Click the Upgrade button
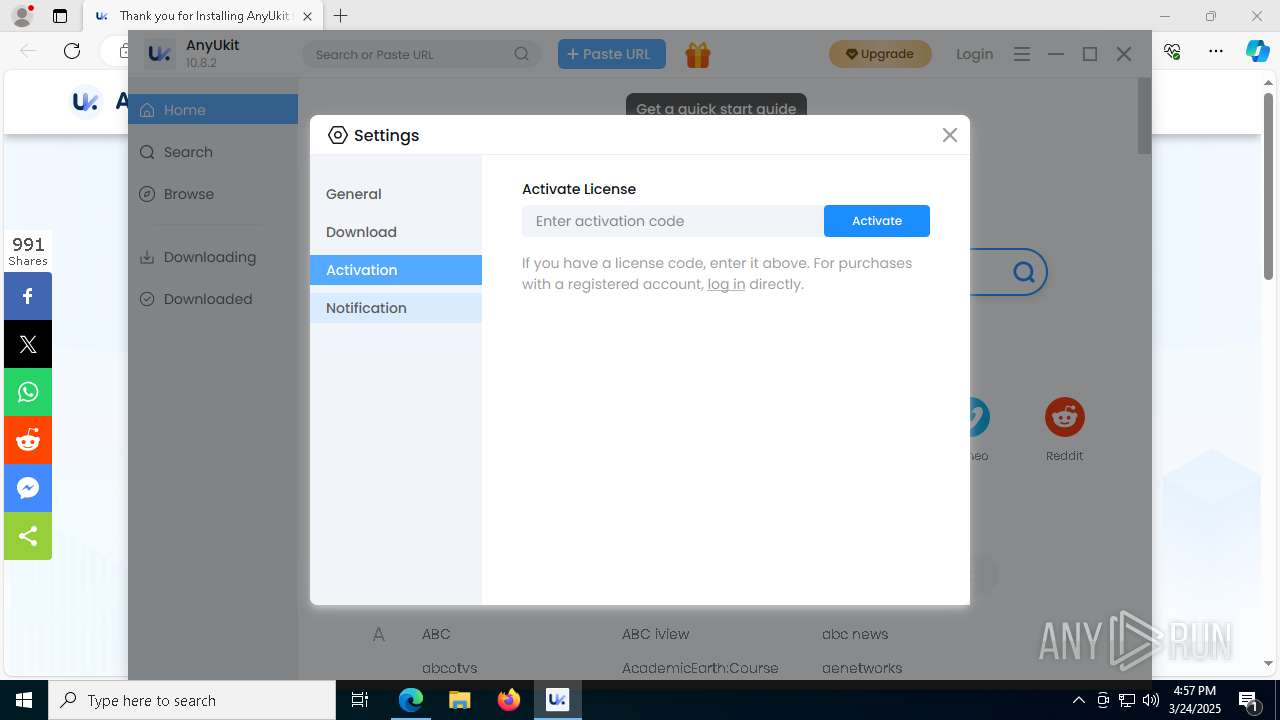1280x720 pixels. point(880,54)
